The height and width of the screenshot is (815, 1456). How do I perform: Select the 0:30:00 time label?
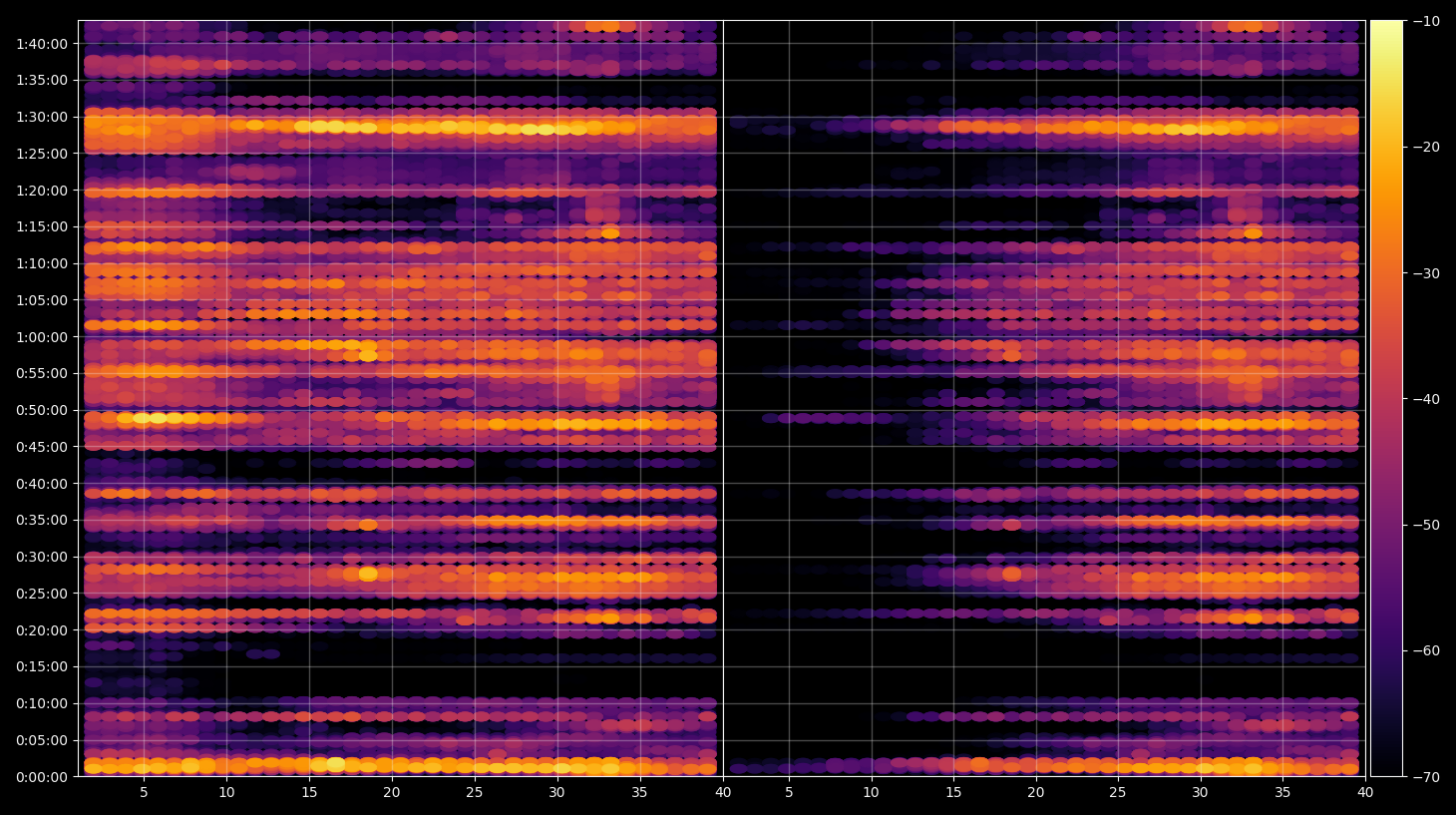tap(42, 557)
